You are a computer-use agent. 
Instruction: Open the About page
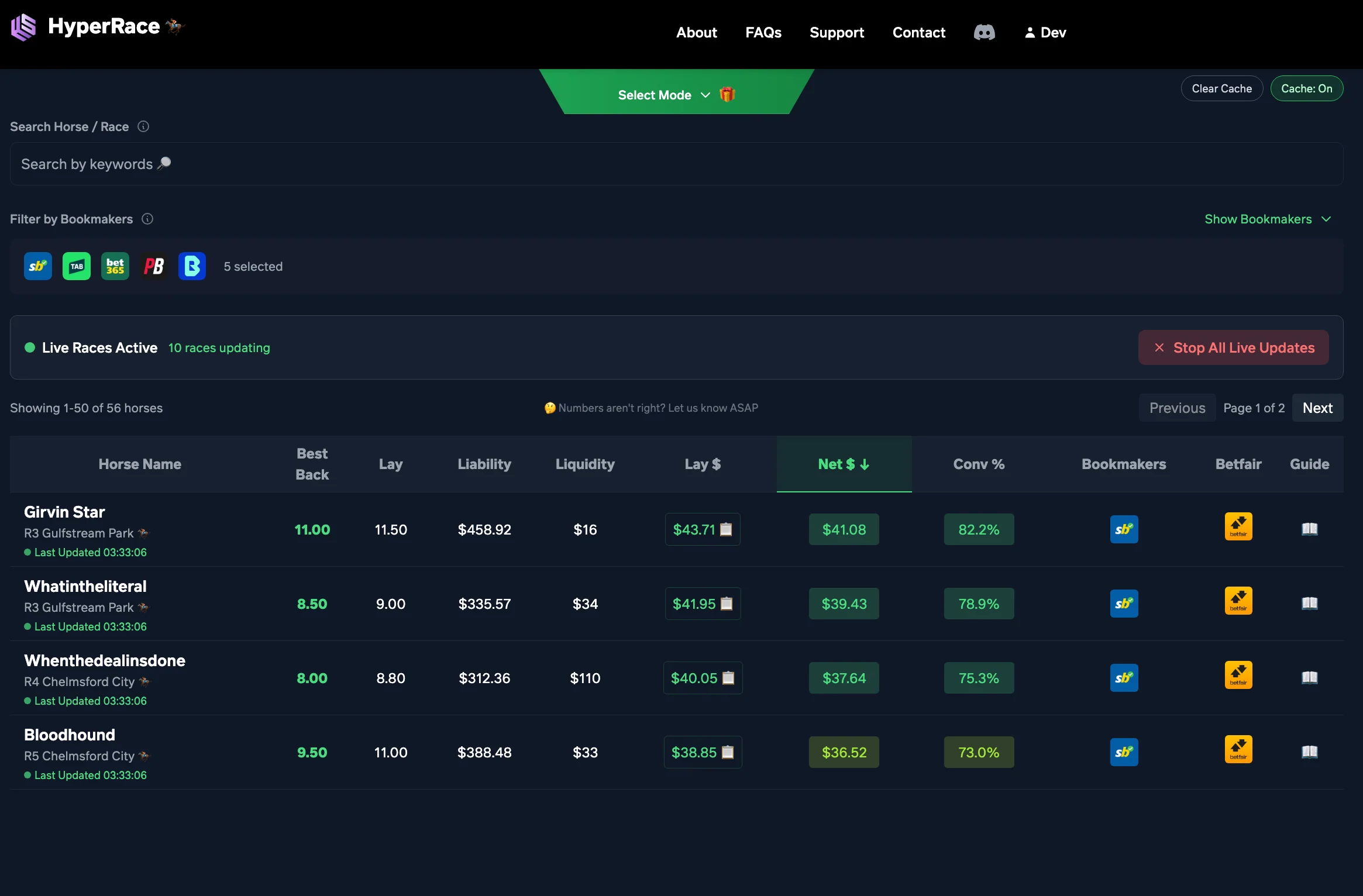coord(696,32)
